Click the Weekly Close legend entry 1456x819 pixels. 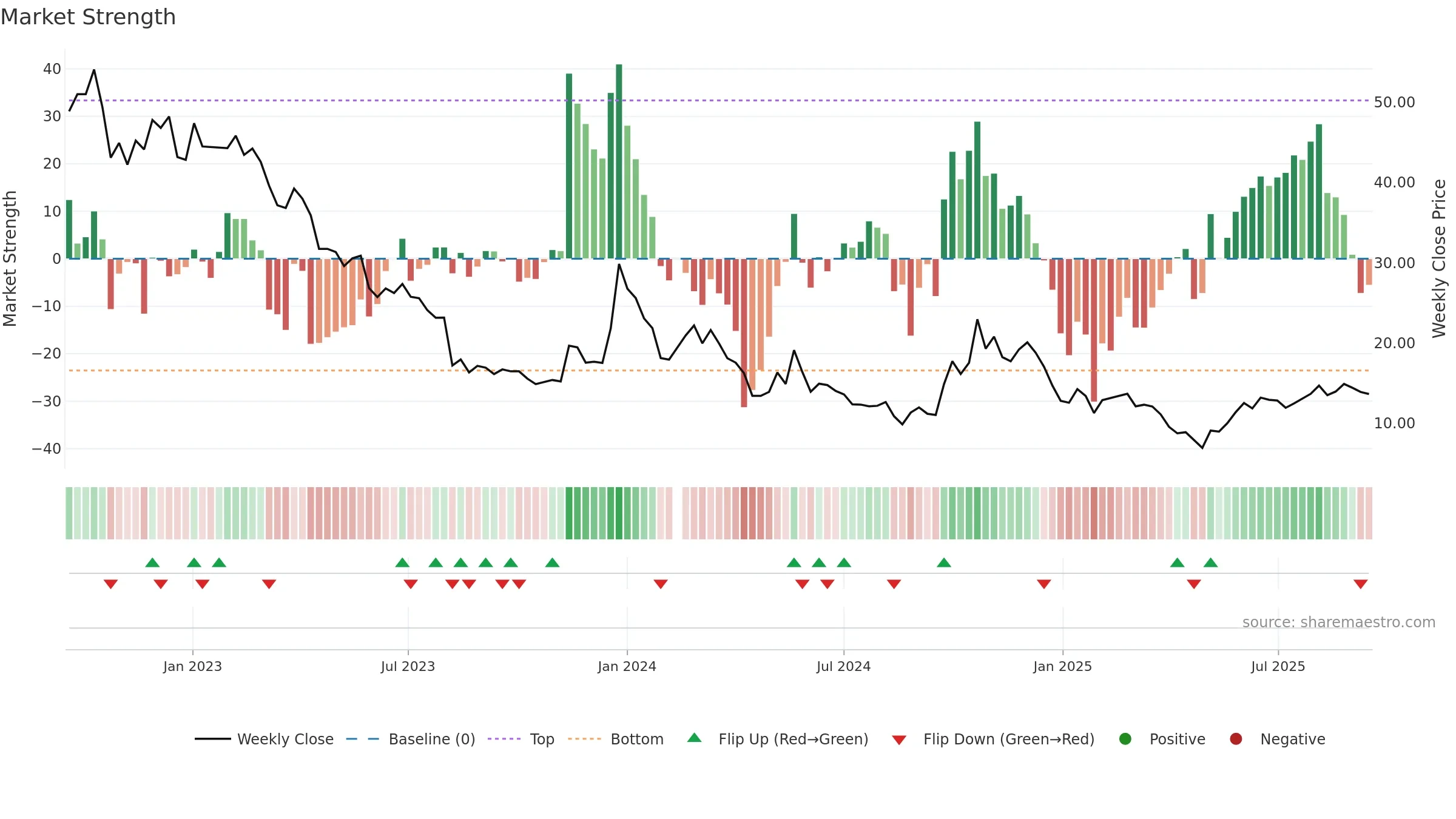tap(264, 739)
